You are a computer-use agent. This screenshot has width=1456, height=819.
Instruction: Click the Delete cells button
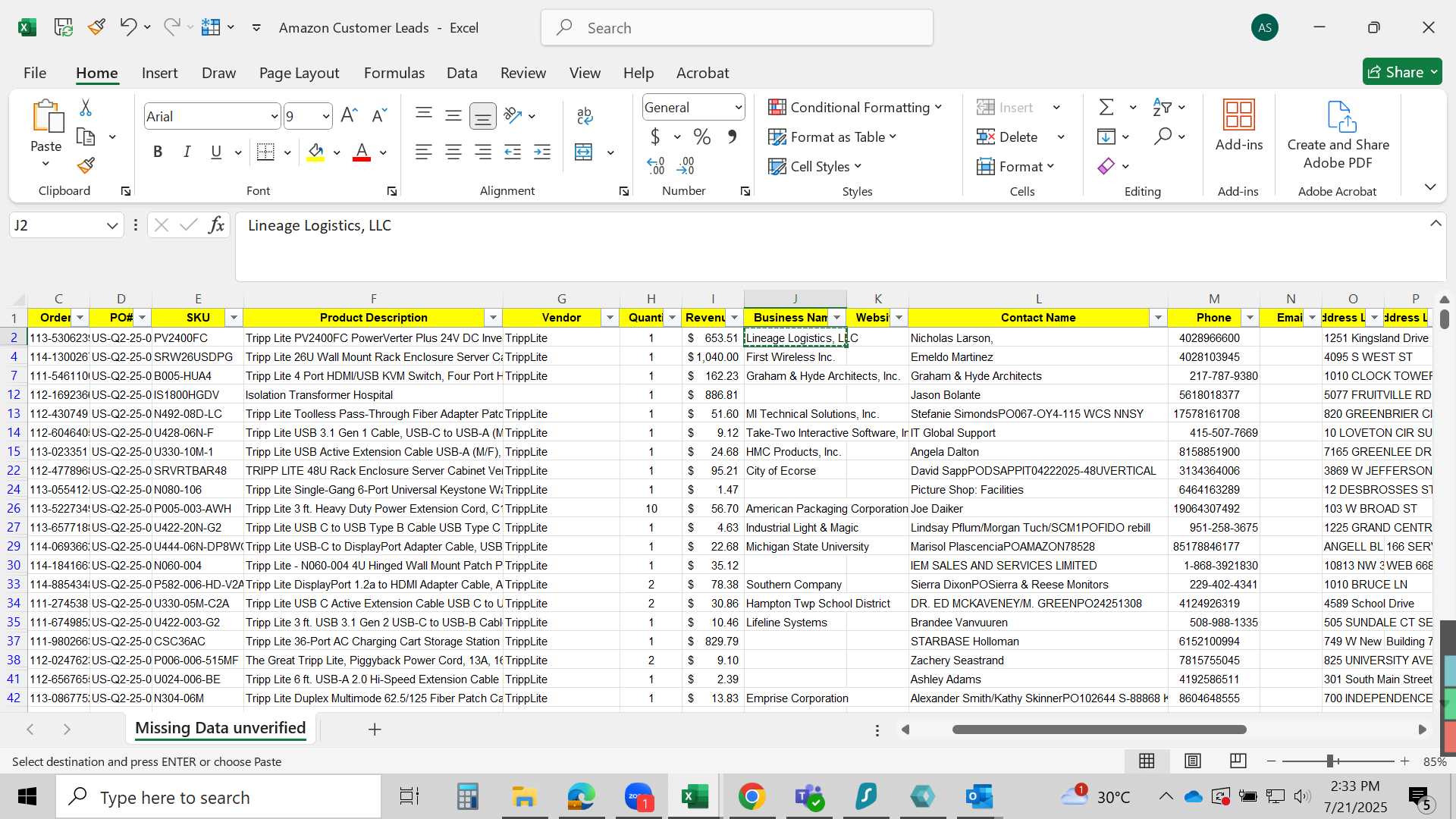(1009, 136)
